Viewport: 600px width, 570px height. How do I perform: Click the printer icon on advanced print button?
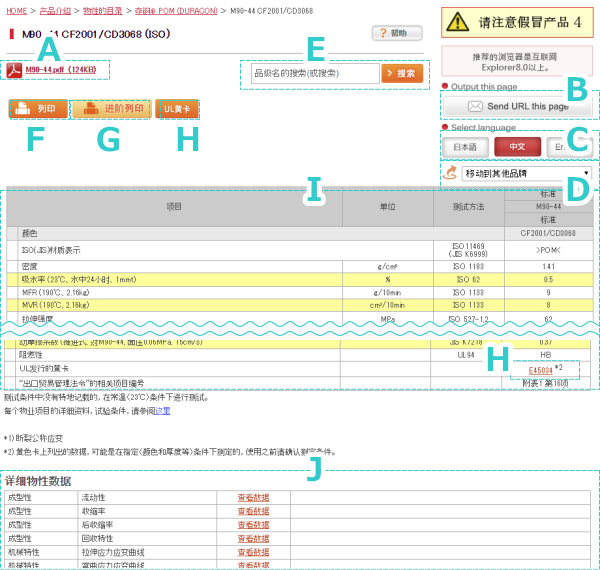91,109
